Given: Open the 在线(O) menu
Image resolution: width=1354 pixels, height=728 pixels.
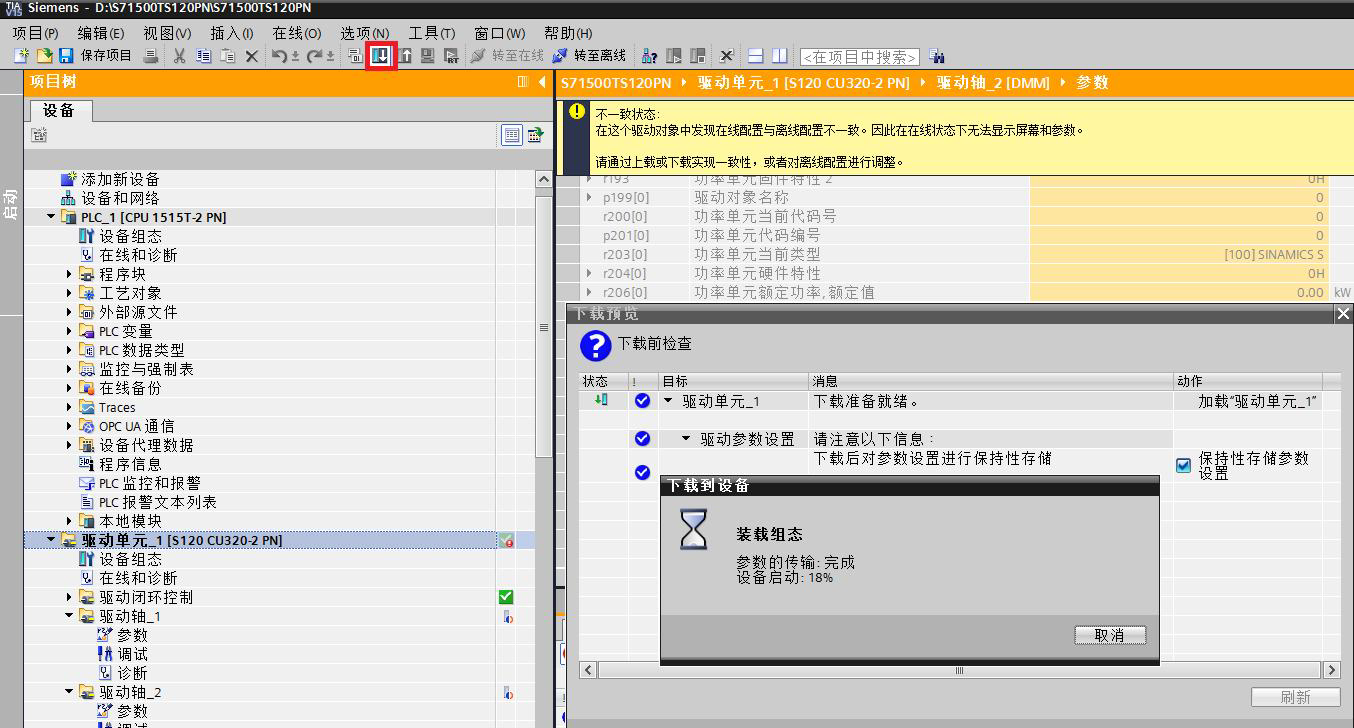Looking at the screenshot, I should [297, 33].
